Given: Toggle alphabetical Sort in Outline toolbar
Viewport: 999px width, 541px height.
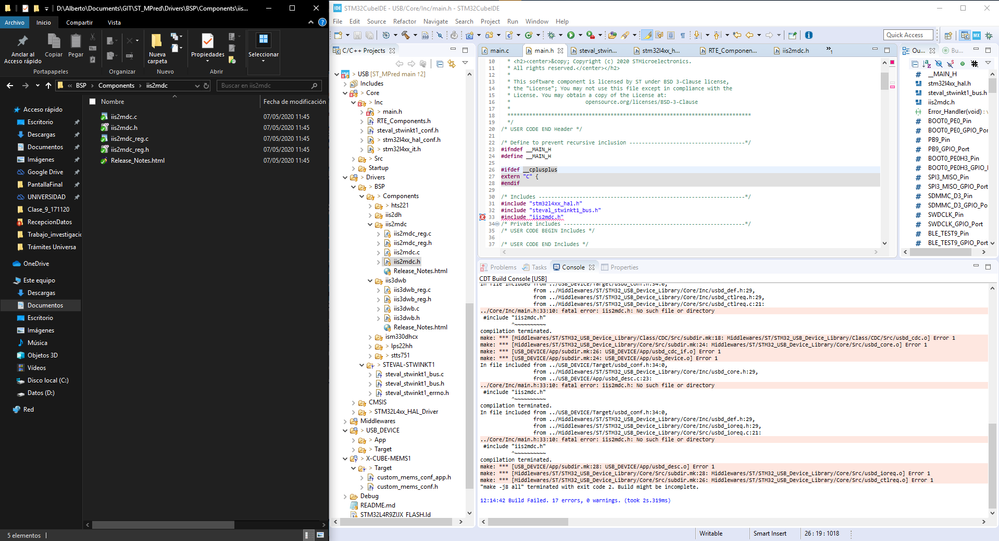Looking at the screenshot, I should pyautogui.click(x=927, y=63).
